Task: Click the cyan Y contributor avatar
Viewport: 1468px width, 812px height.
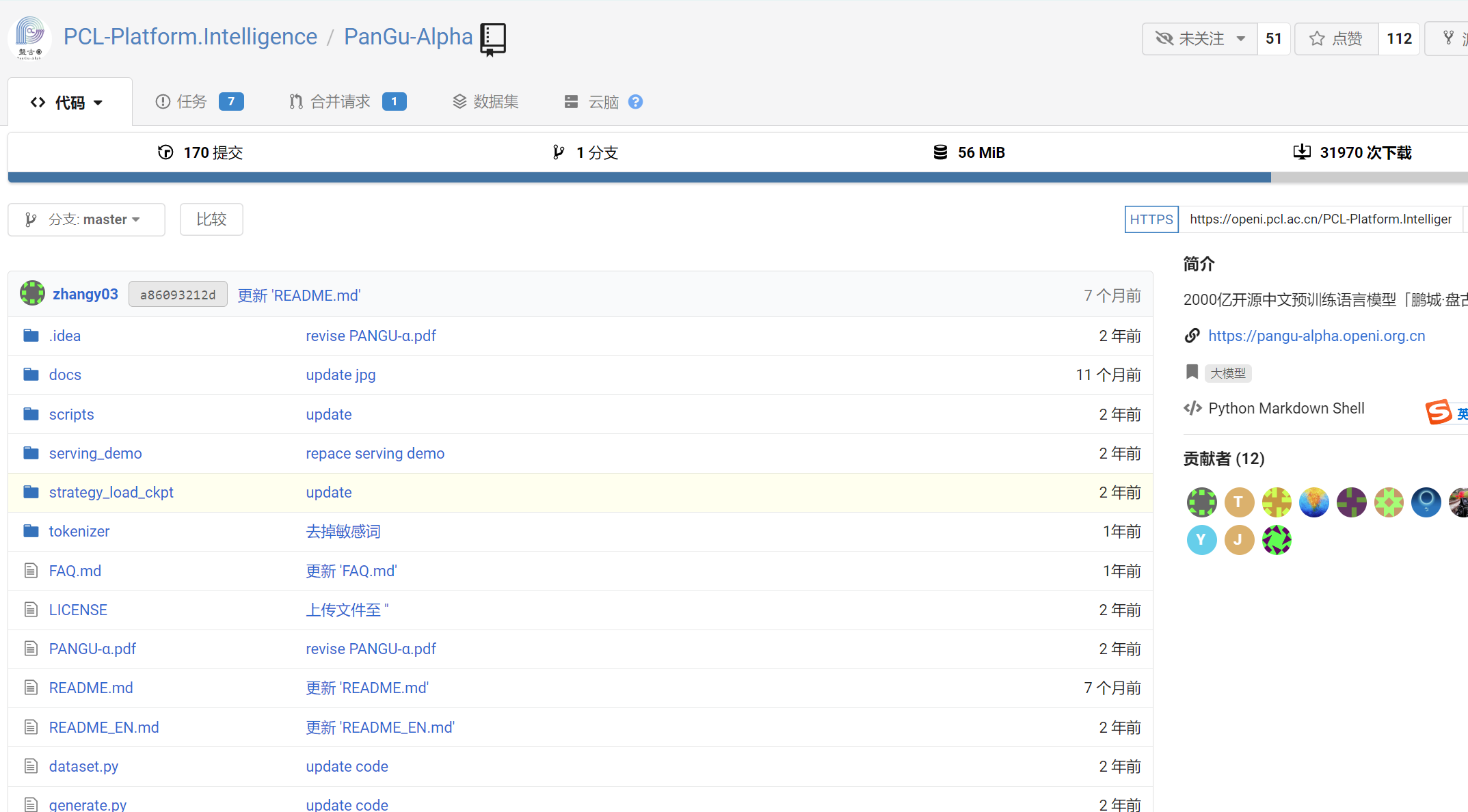Action: (1201, 540)
